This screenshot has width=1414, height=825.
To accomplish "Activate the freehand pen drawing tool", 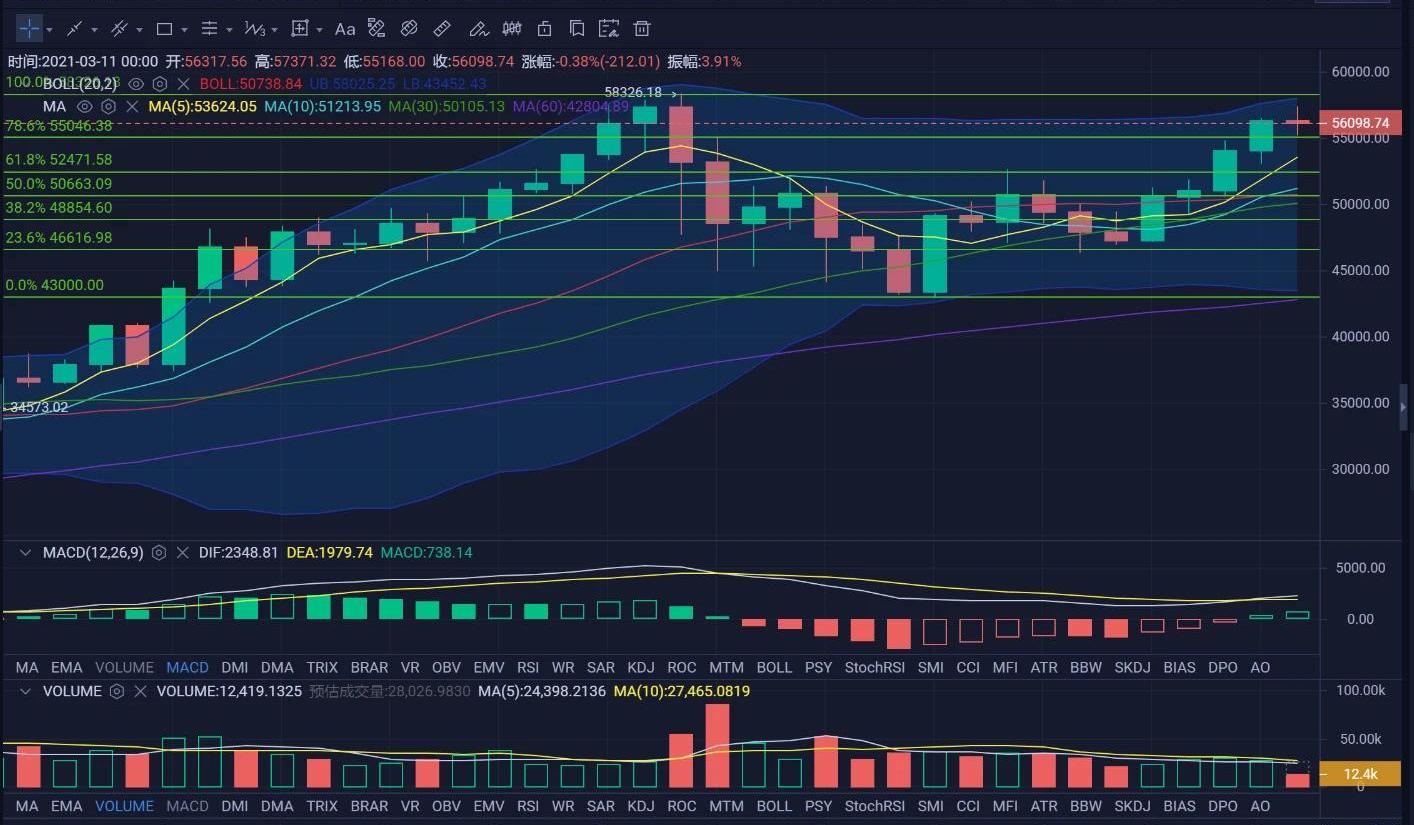I will [x=478, y=29].
